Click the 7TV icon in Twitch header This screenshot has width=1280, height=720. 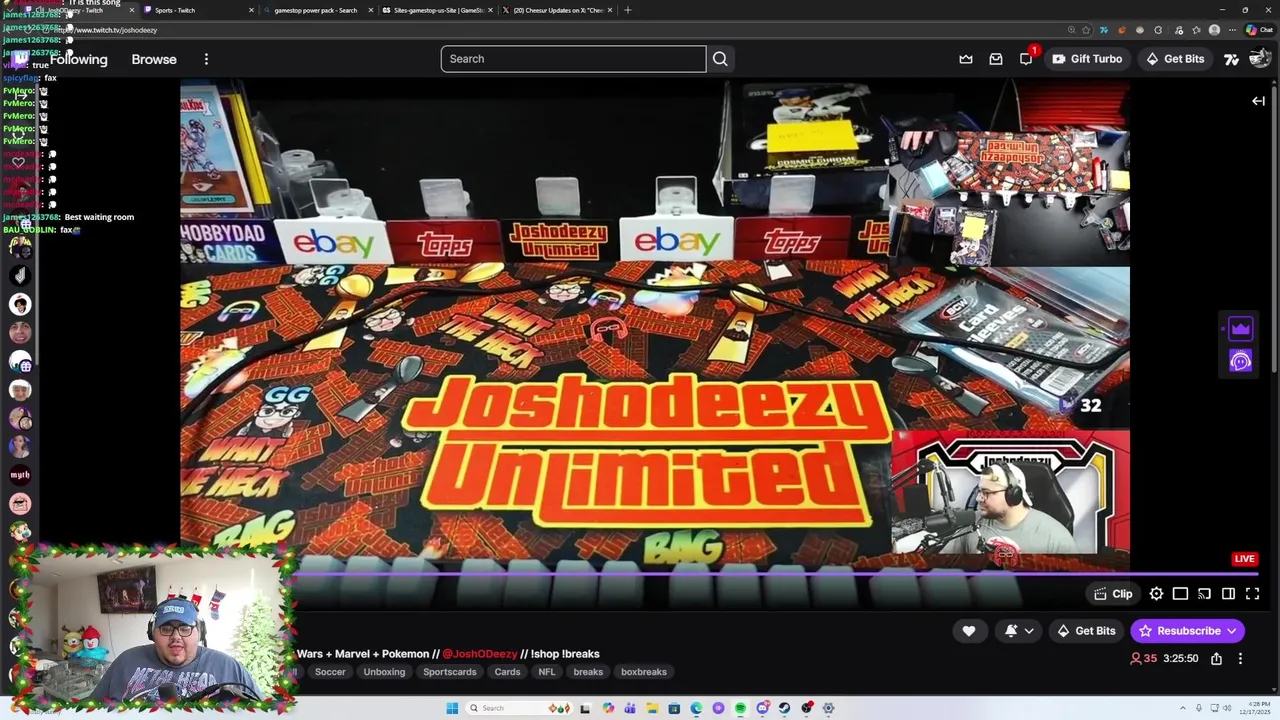pyautogui.click(x=1231, y=59)
